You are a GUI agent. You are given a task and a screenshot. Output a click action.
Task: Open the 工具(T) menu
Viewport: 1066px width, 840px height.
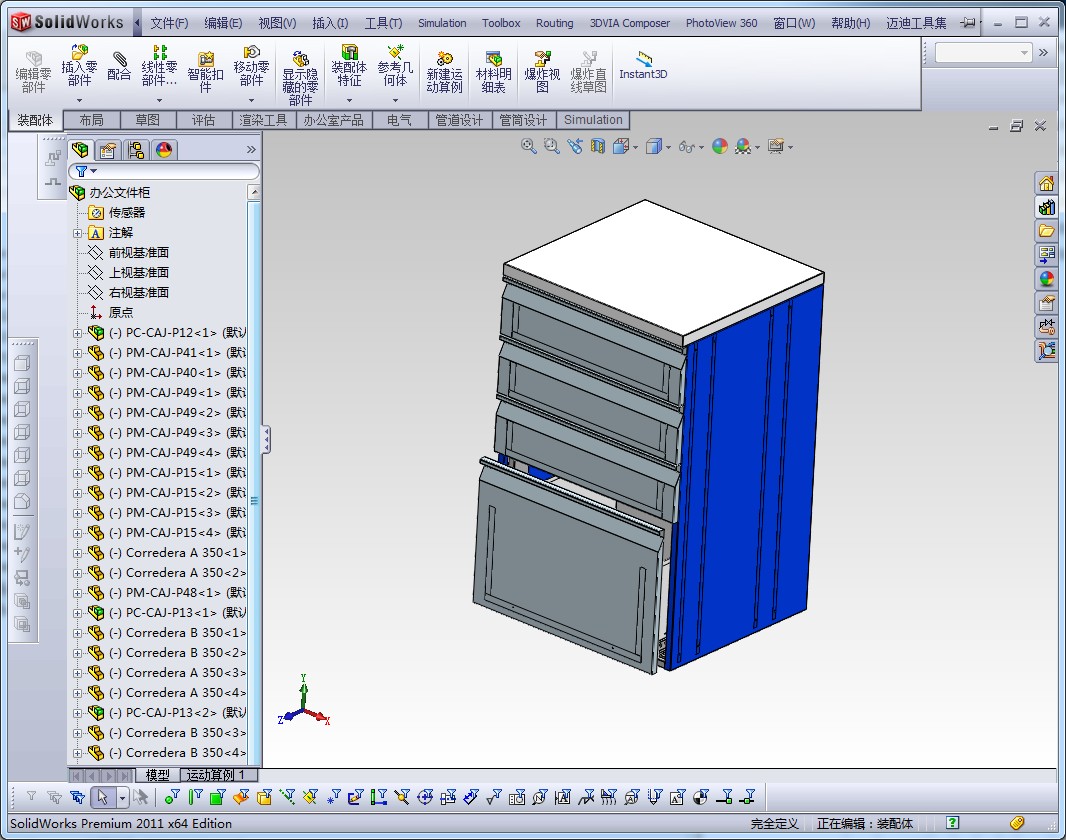click(x=383, y=23)
